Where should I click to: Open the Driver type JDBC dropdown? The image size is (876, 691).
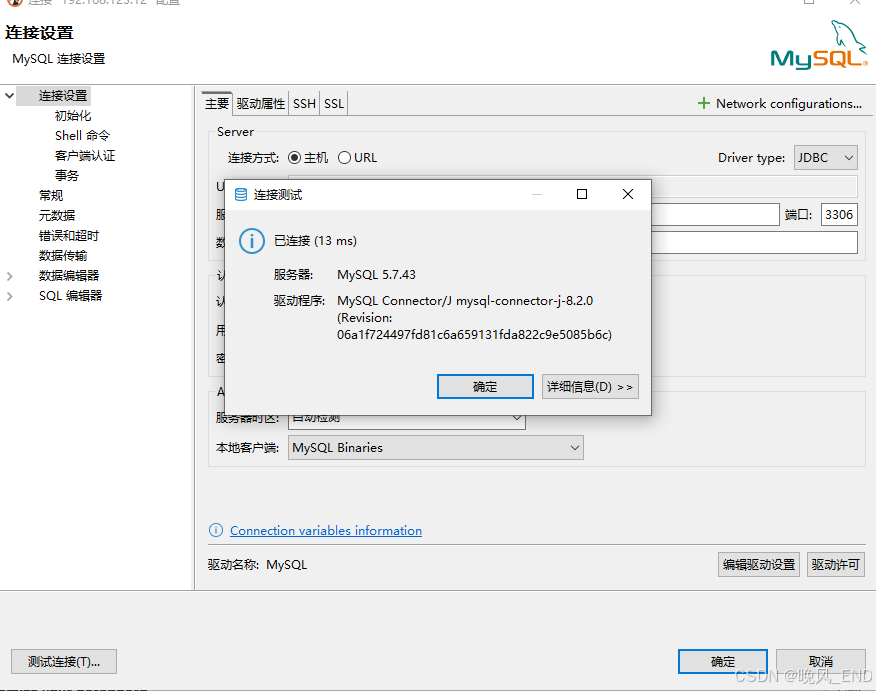825,157
